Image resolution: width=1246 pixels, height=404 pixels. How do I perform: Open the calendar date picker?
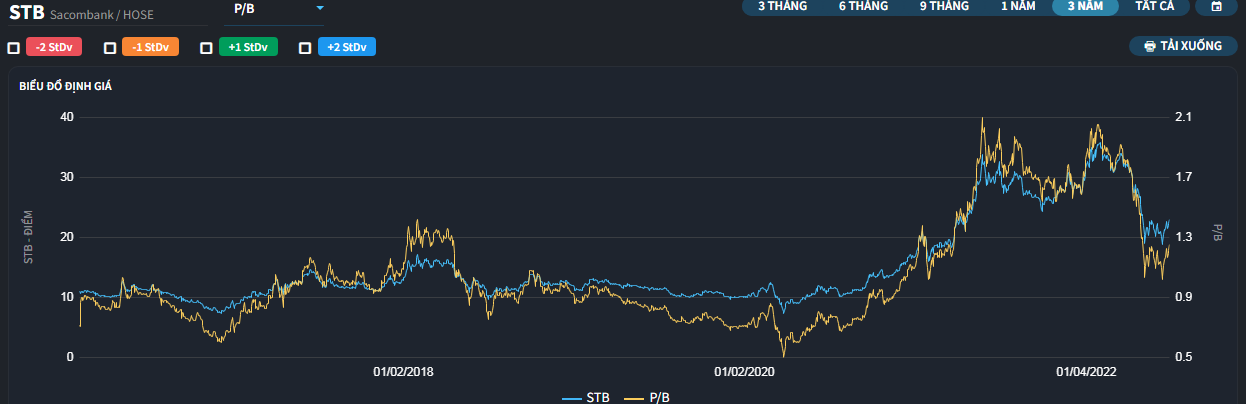pyautogui.click(x=1216, y=6)
